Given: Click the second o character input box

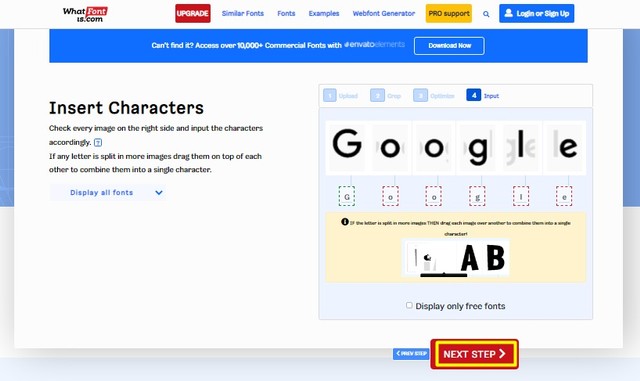Looking at the screenshot, I should point(433,196).
